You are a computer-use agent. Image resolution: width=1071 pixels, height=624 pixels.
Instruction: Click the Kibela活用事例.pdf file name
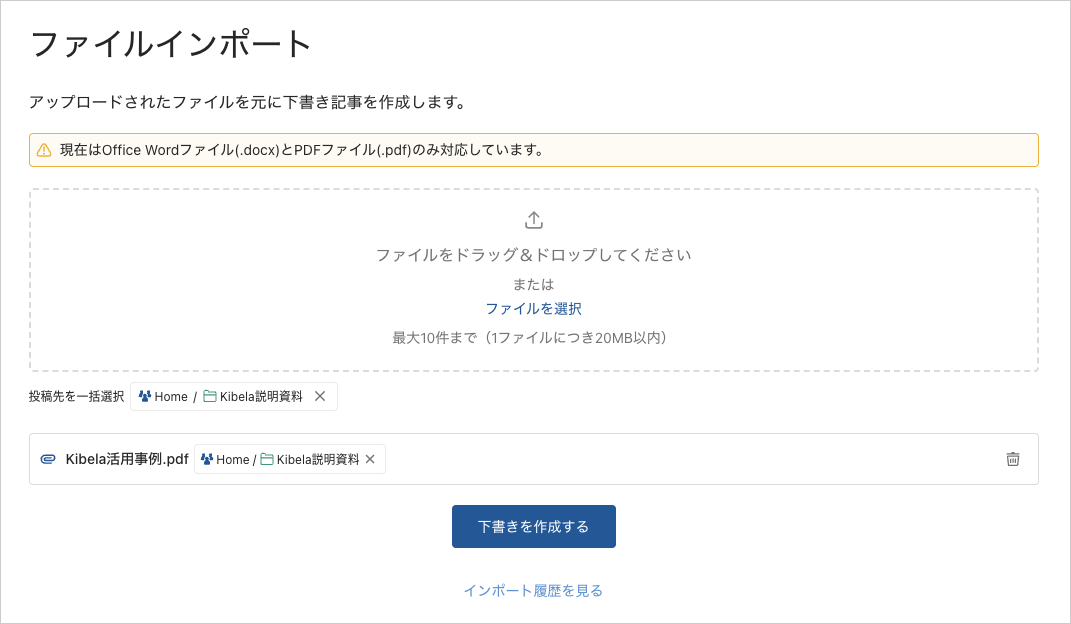pos(127,459)
